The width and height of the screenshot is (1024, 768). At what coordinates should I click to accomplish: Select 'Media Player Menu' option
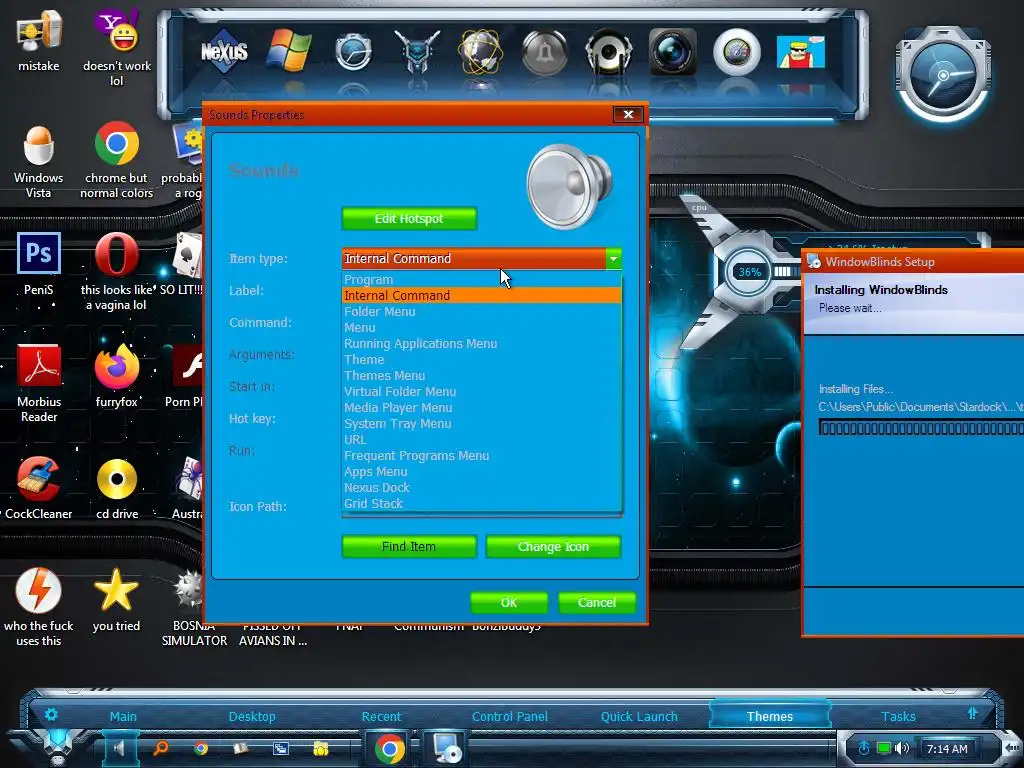pos(481,408)
